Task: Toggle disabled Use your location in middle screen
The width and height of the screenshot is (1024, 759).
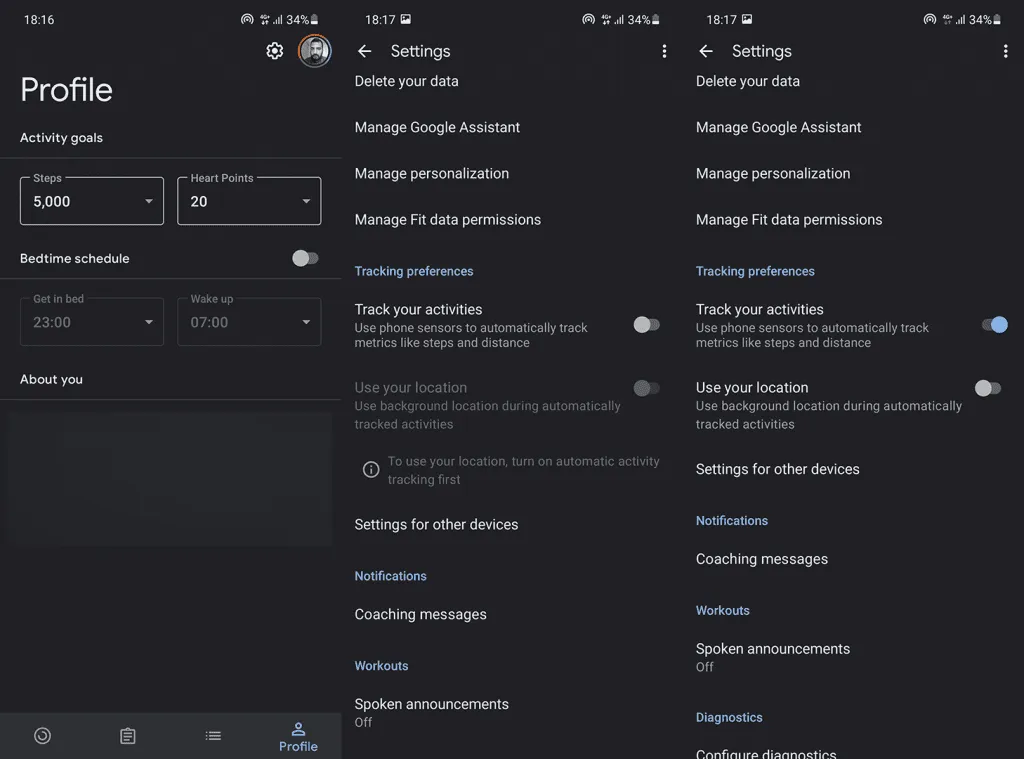Action: click(x=647, y=388)
